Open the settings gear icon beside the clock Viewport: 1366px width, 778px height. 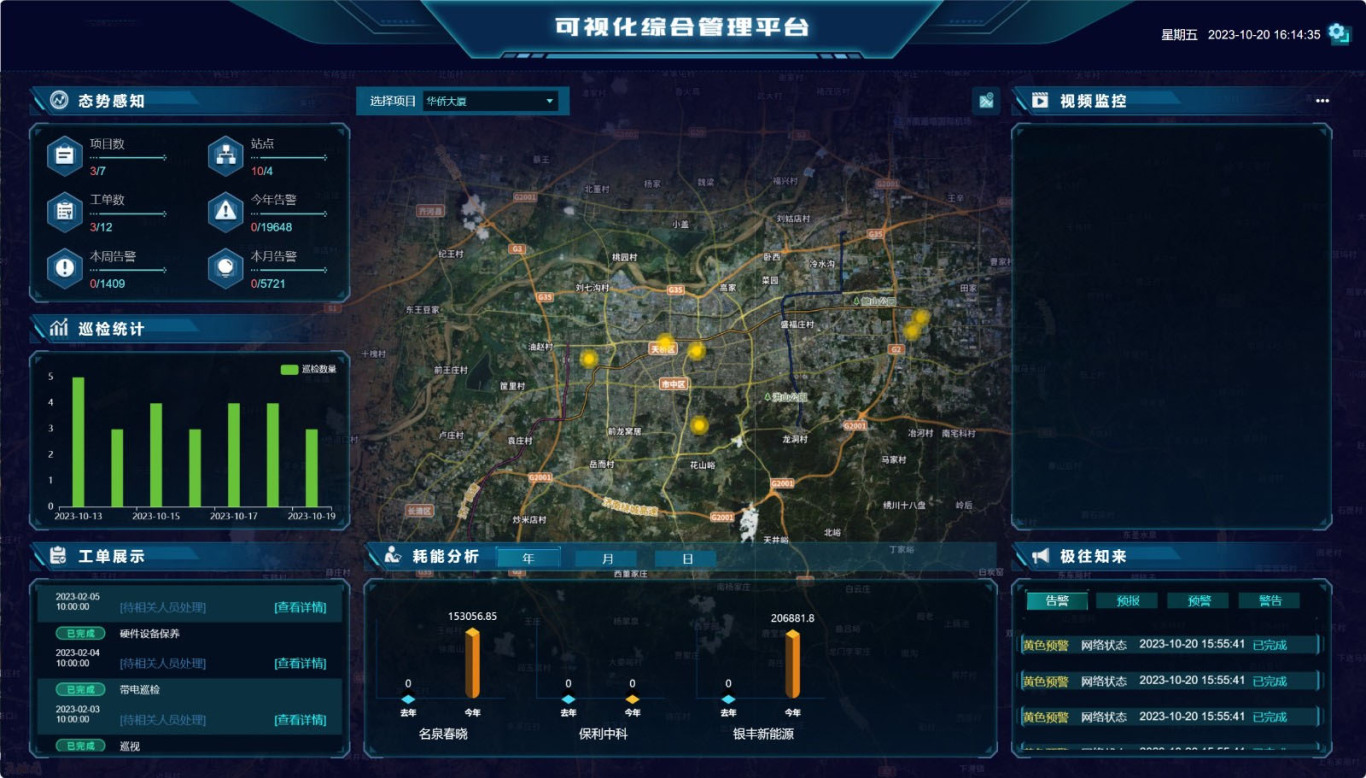pos(1338,34)
